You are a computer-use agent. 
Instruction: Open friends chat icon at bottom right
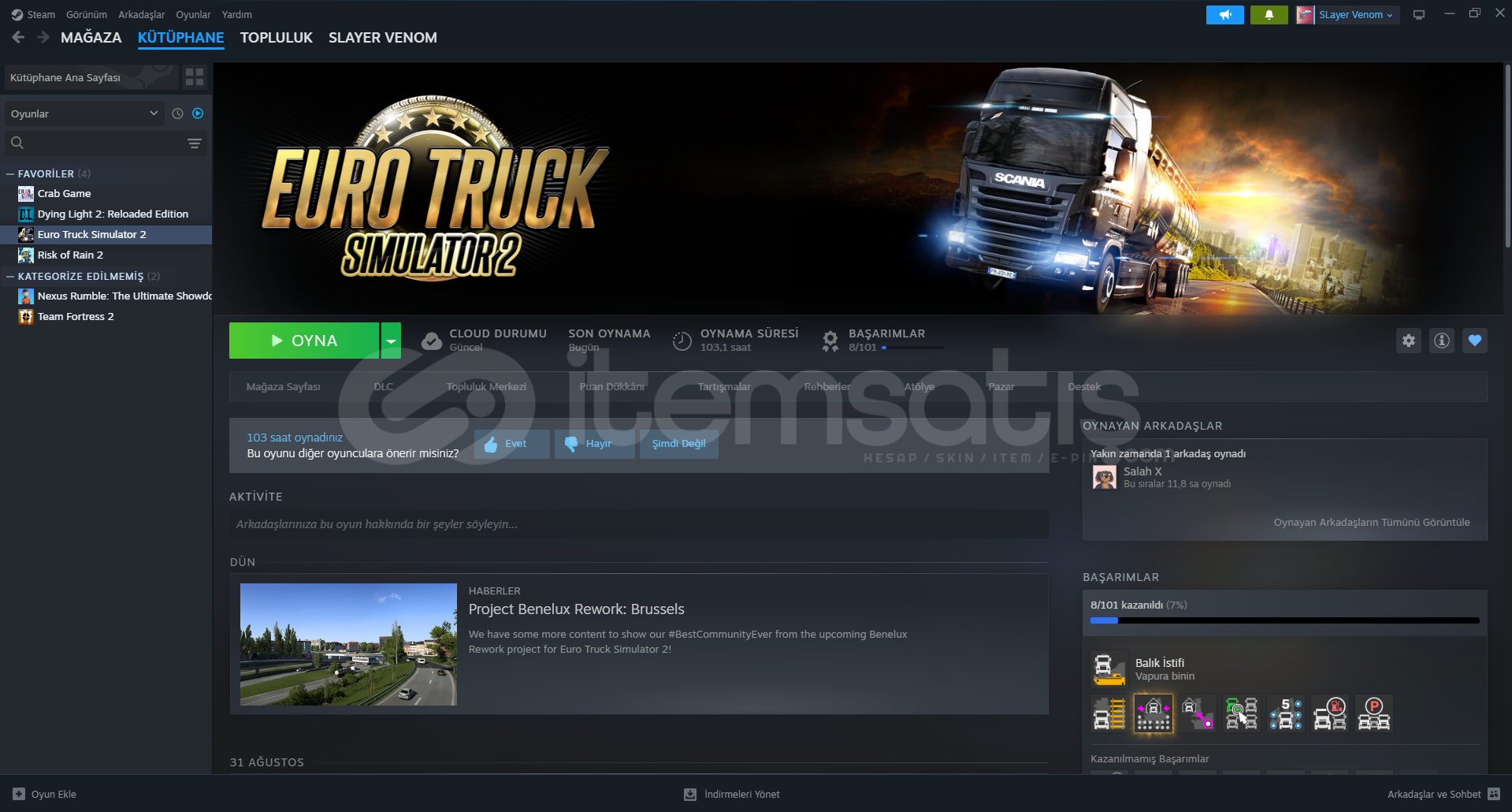click(1494, 794)
